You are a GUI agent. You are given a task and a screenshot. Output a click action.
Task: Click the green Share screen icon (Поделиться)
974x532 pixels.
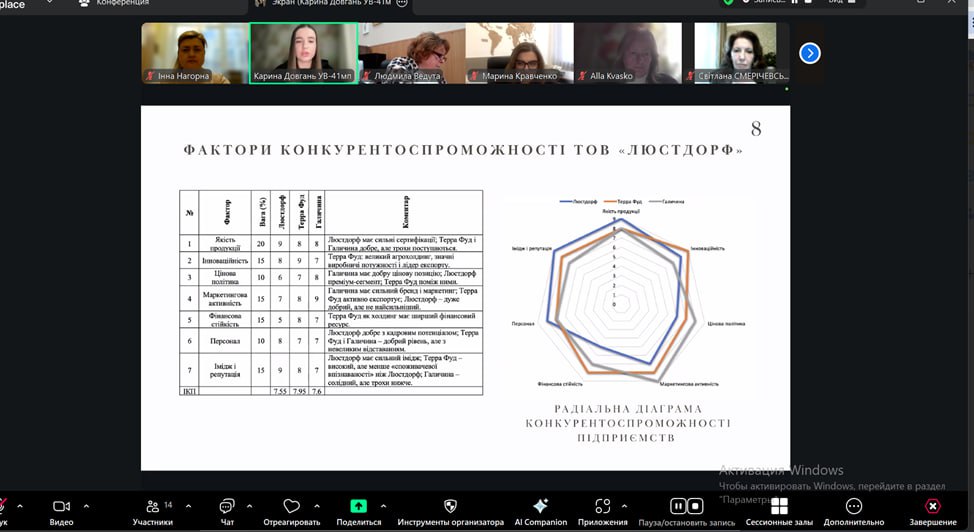click(x=359, y=507)
